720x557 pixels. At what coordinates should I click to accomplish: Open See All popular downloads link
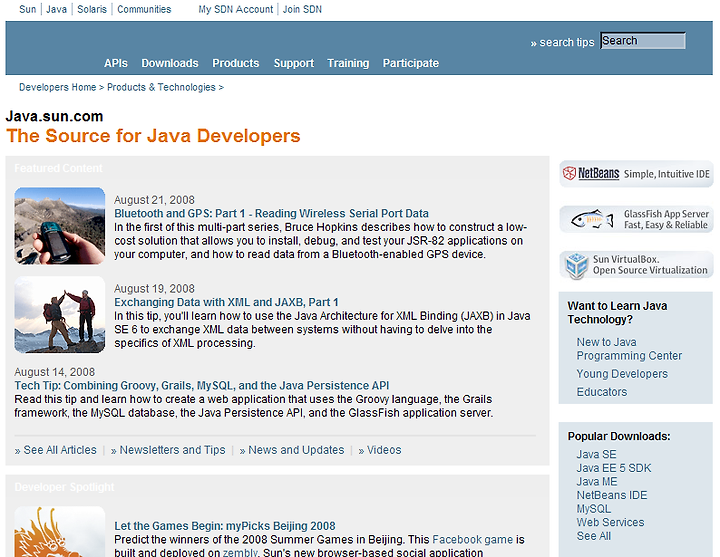point(594,536)
